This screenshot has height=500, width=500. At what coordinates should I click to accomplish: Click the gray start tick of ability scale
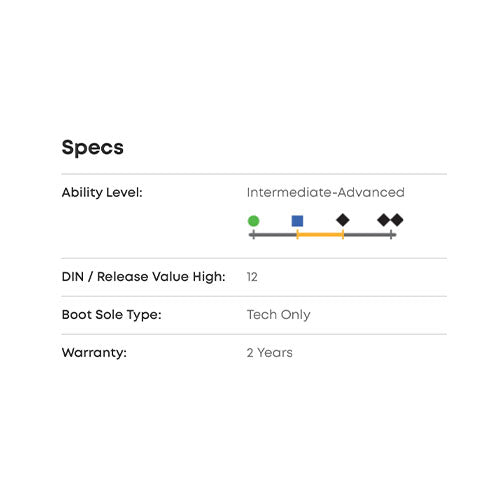pos(254,235)
